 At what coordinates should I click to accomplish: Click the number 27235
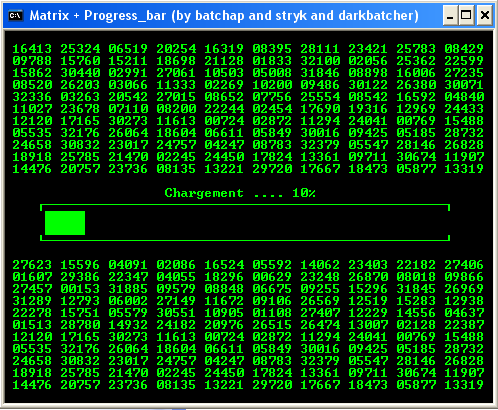464,73
